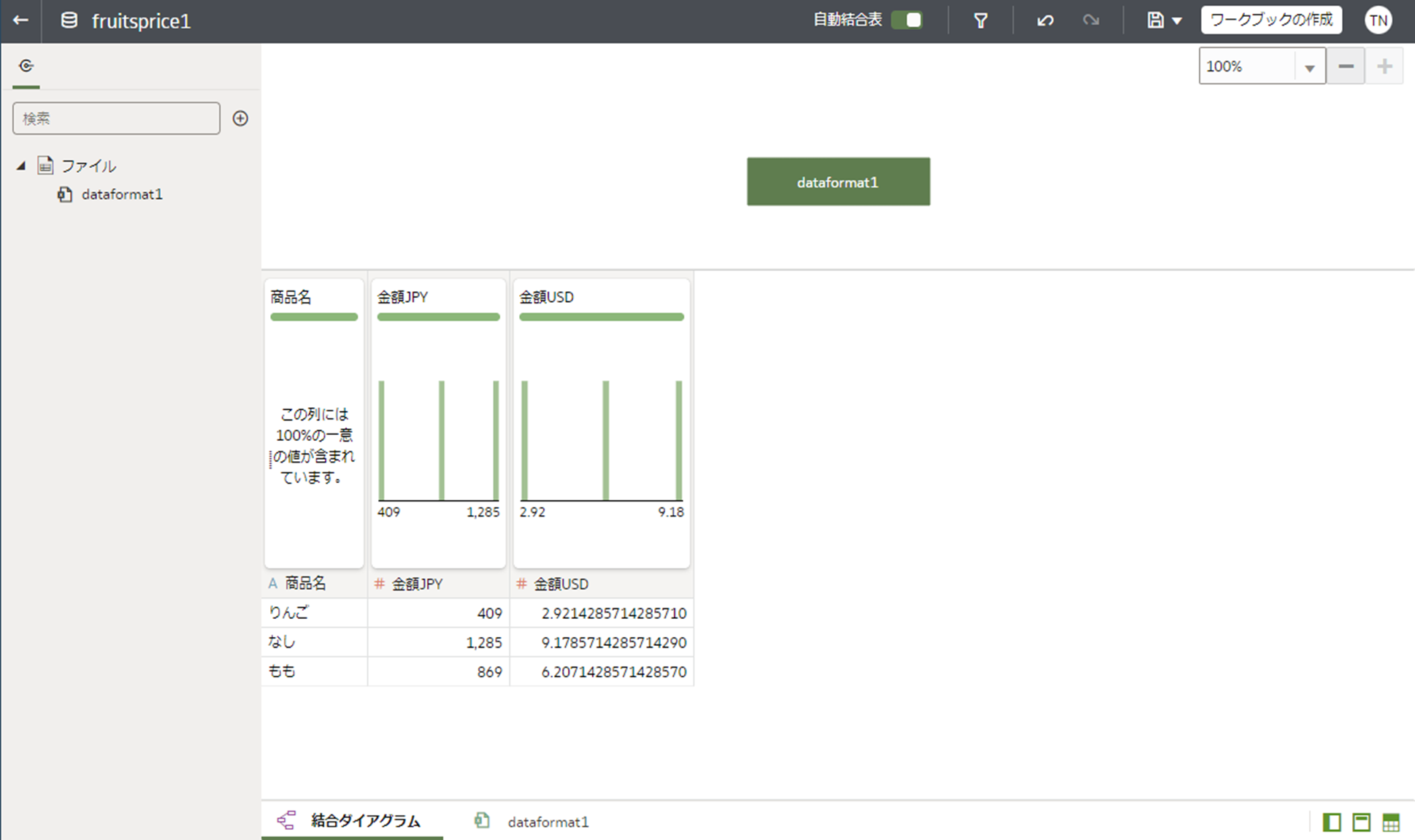Viewport: 1415px width, 840px height.
Task: Click the 検索 search field
Action: [x=116, y=118]
